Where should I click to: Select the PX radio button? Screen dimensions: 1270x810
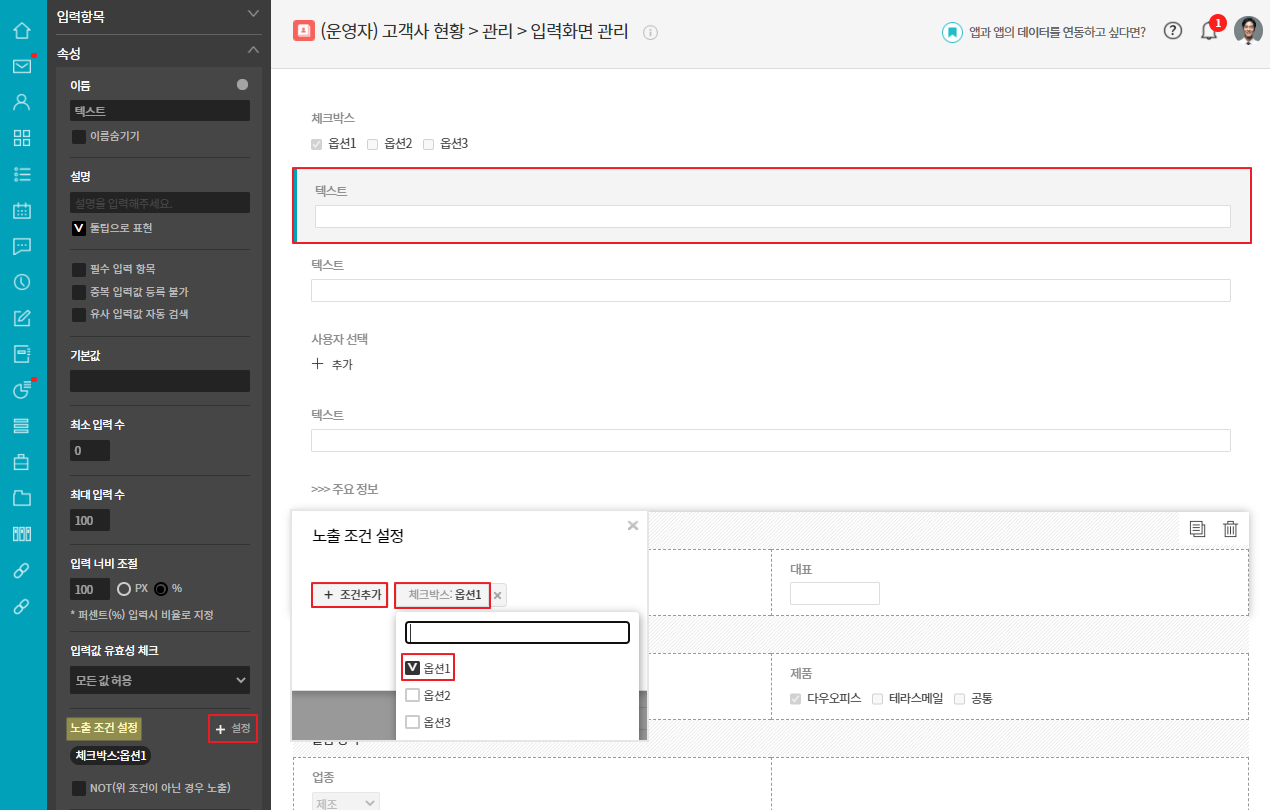pyautogui.click(x=125, y=588)
